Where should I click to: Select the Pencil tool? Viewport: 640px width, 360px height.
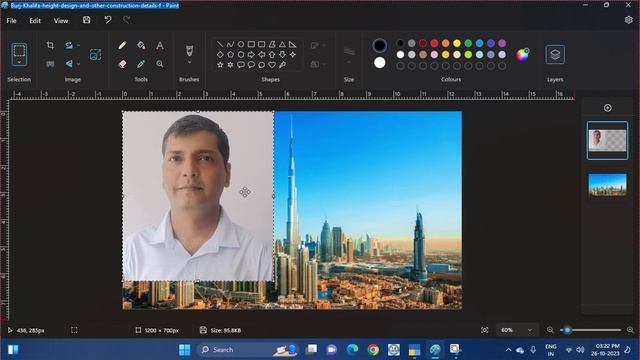click(122, 45)
